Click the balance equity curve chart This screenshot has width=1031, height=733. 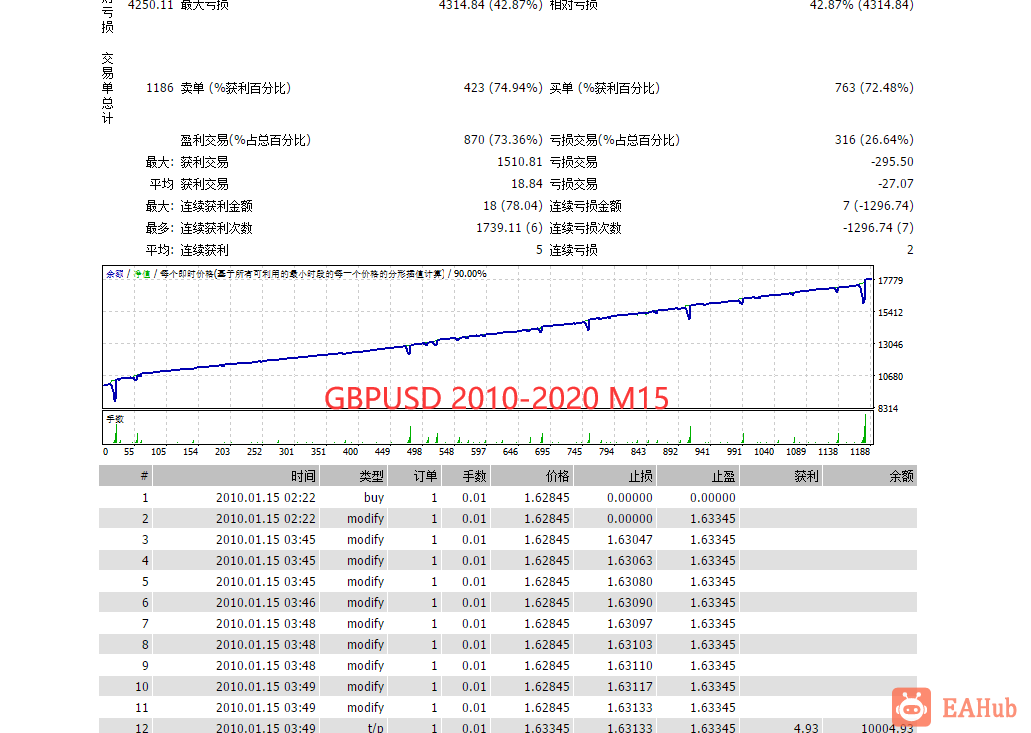coord(488,337)
